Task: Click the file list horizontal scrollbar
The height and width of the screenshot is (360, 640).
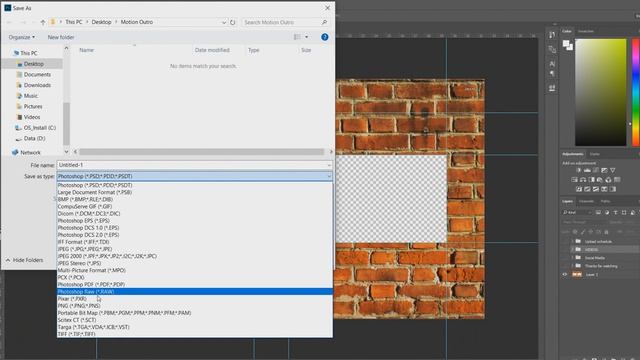Action: 202,152
